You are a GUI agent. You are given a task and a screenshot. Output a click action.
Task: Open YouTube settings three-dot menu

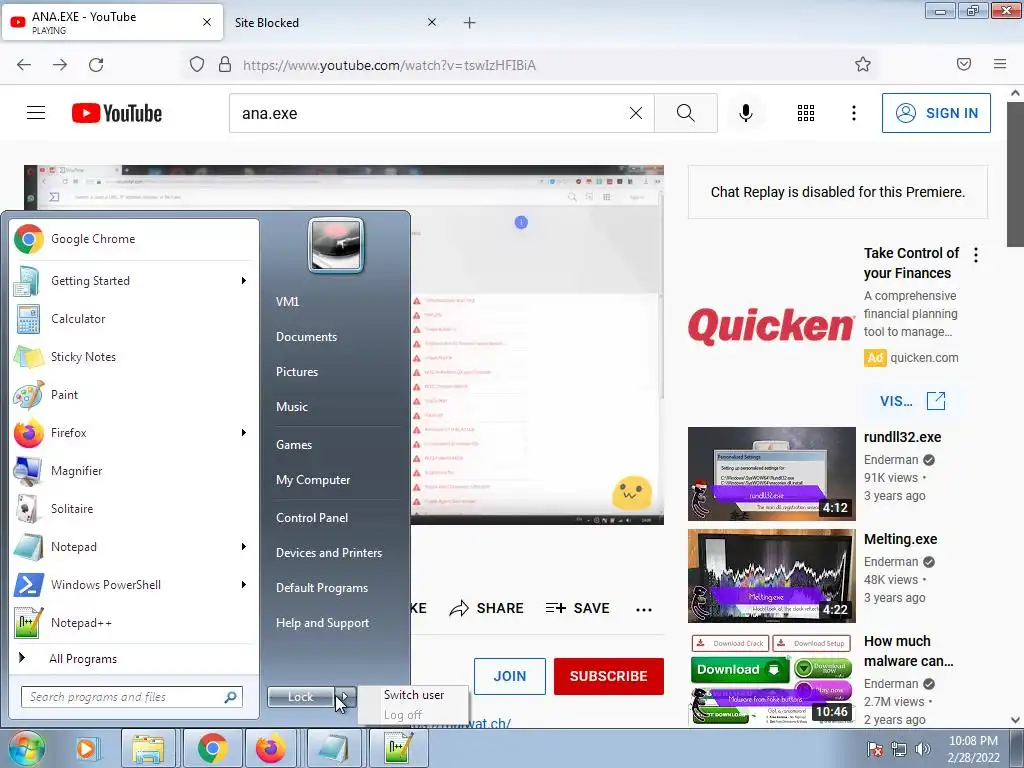pos(854,113)
